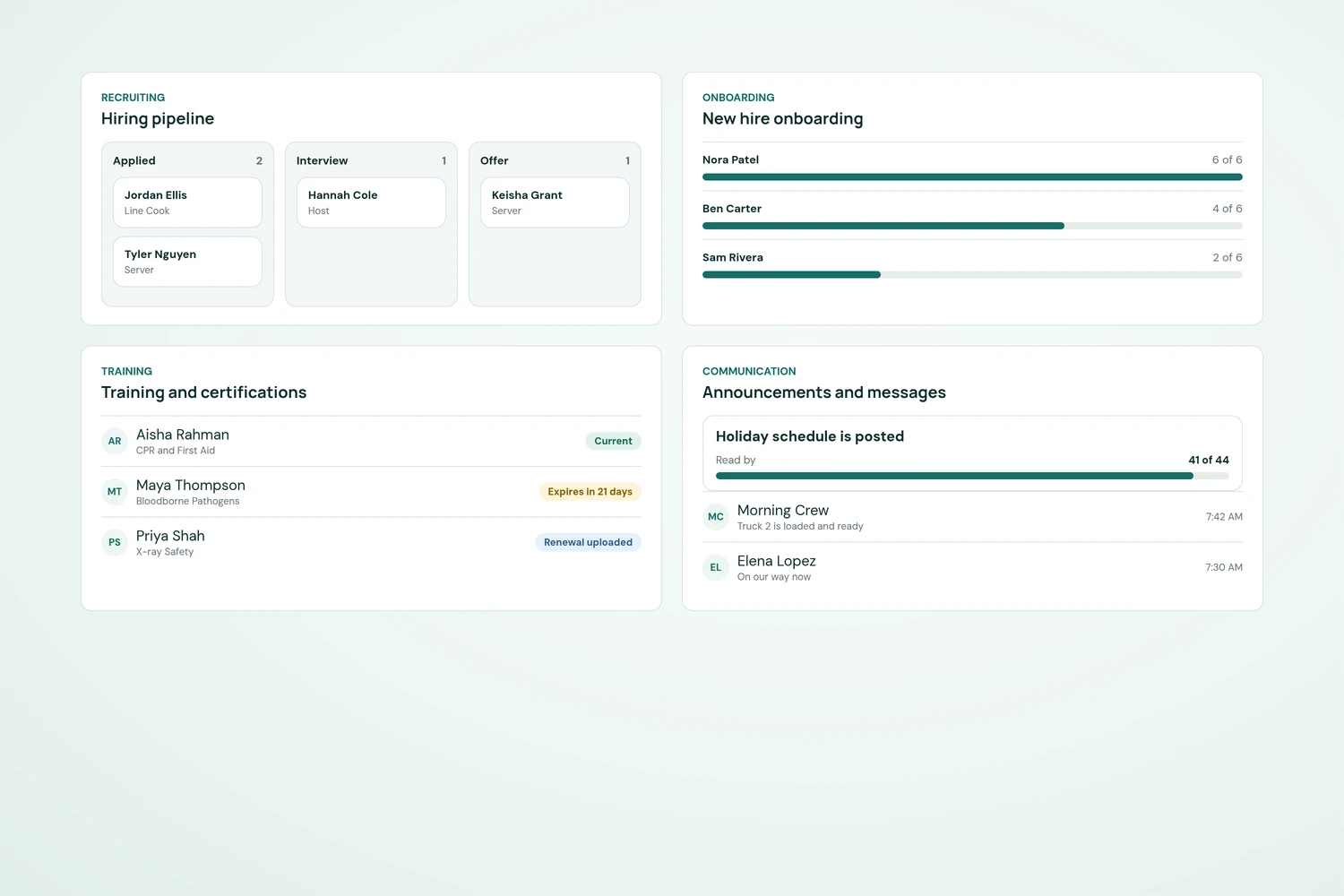Screen dimensions: 1344x896
Task: Select the Applied column header
Action: click(x=134, y=160)
